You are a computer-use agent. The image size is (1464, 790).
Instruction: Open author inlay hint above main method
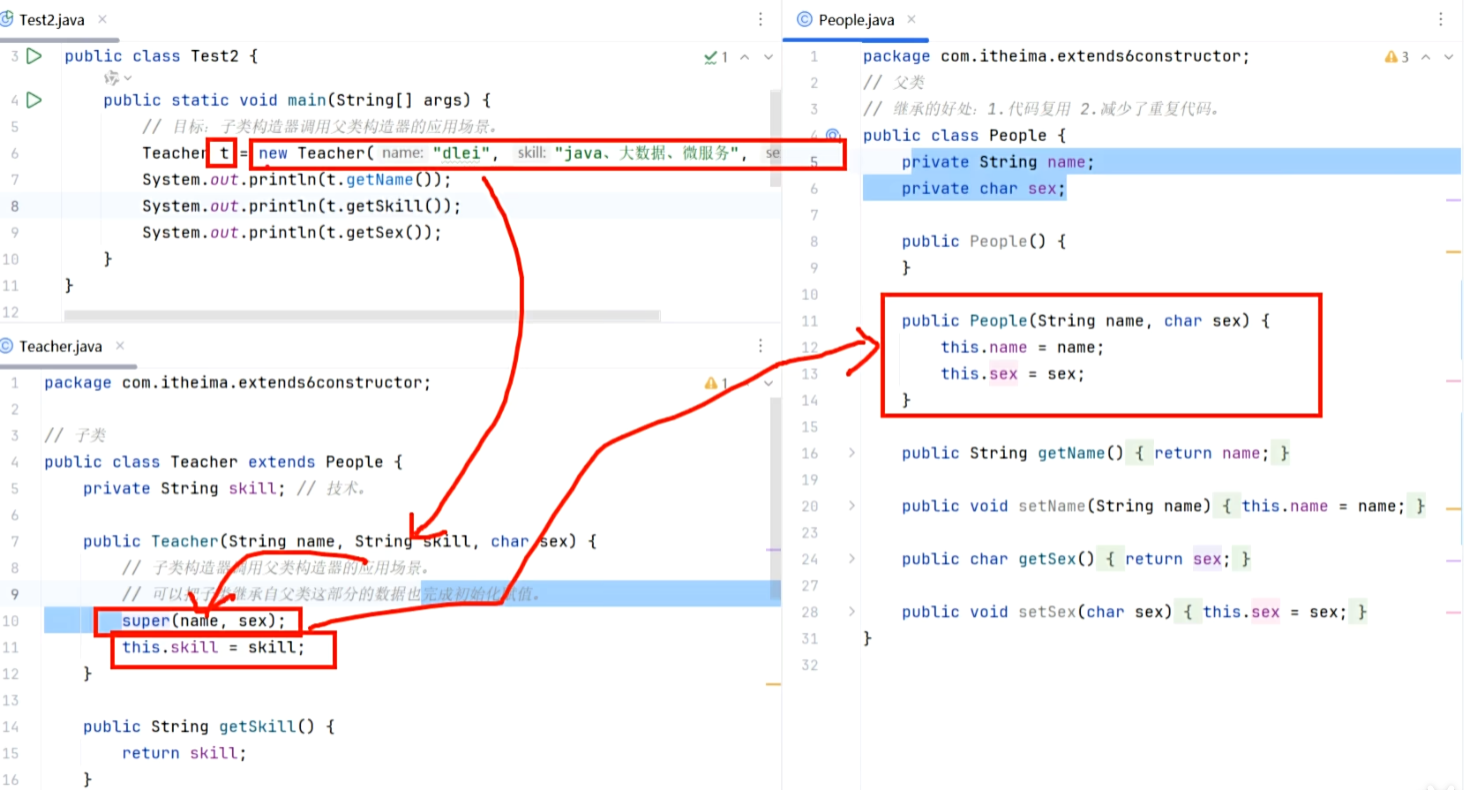click(x=118, y=78)
